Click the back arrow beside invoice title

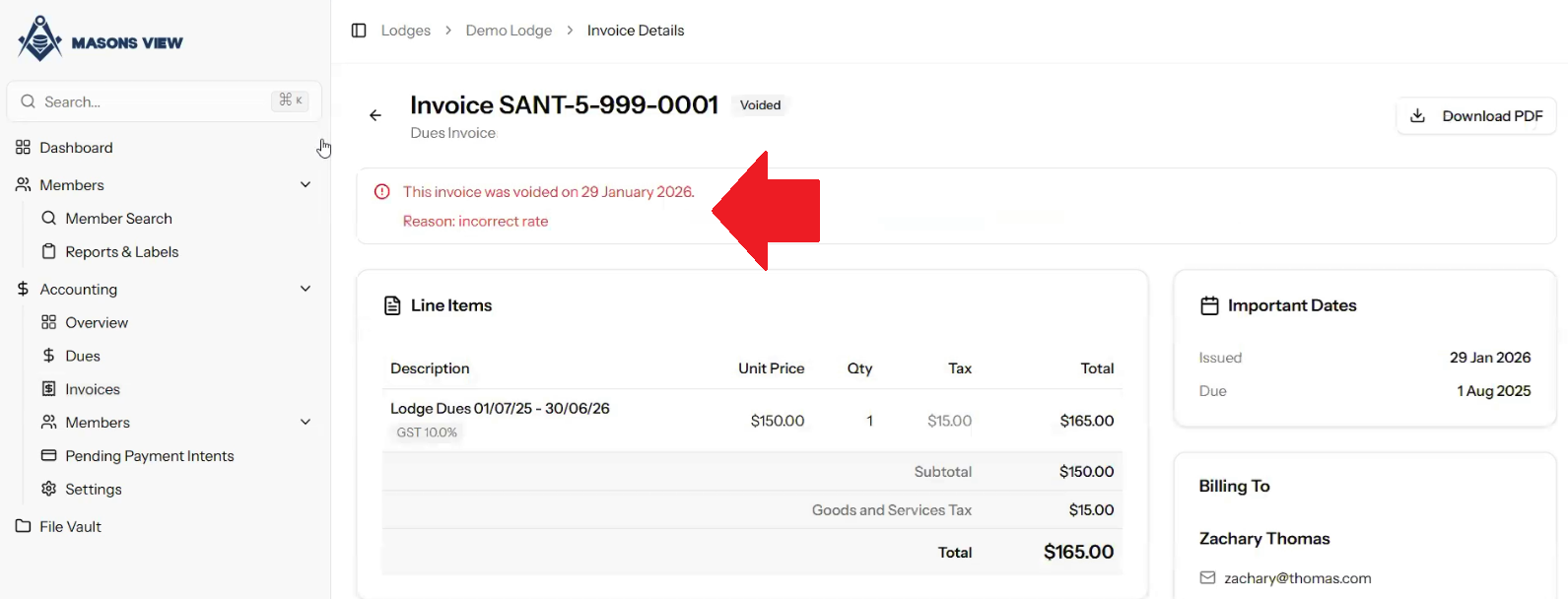coord(375,115)
